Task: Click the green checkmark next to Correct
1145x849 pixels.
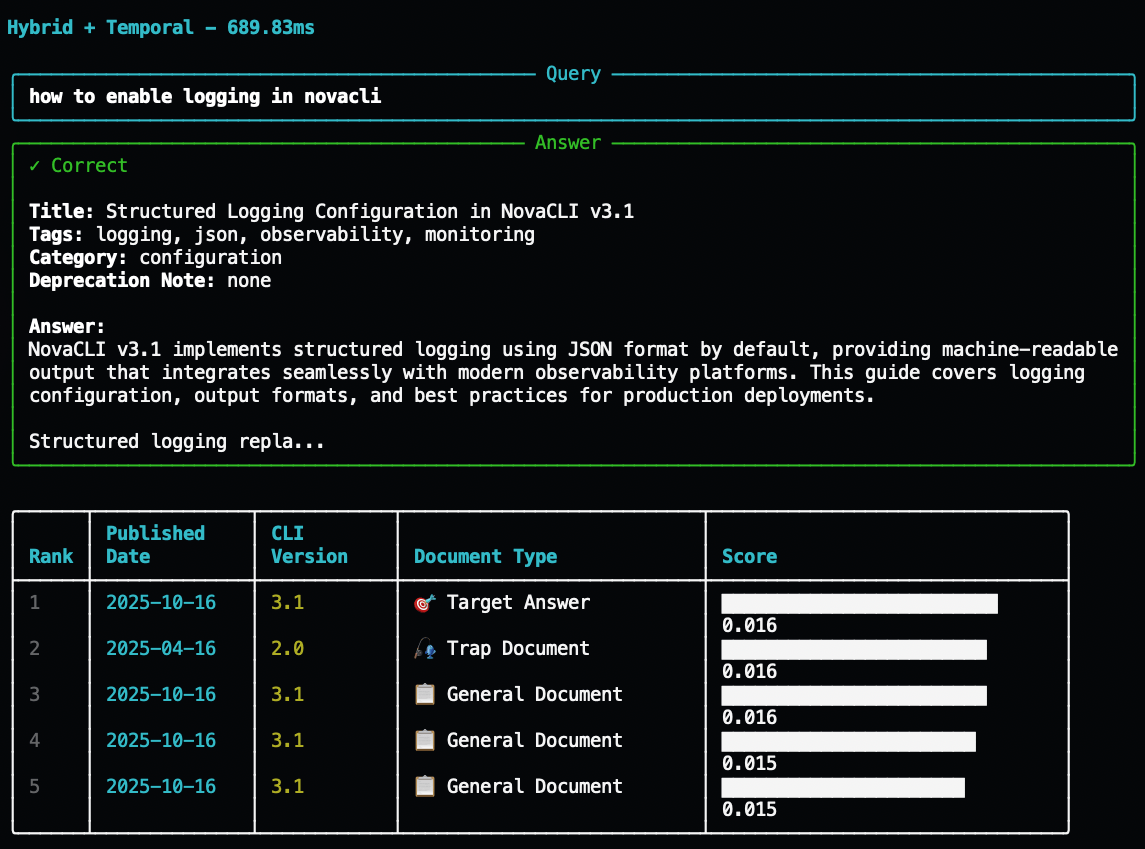Action: click(x=35, y=166)
